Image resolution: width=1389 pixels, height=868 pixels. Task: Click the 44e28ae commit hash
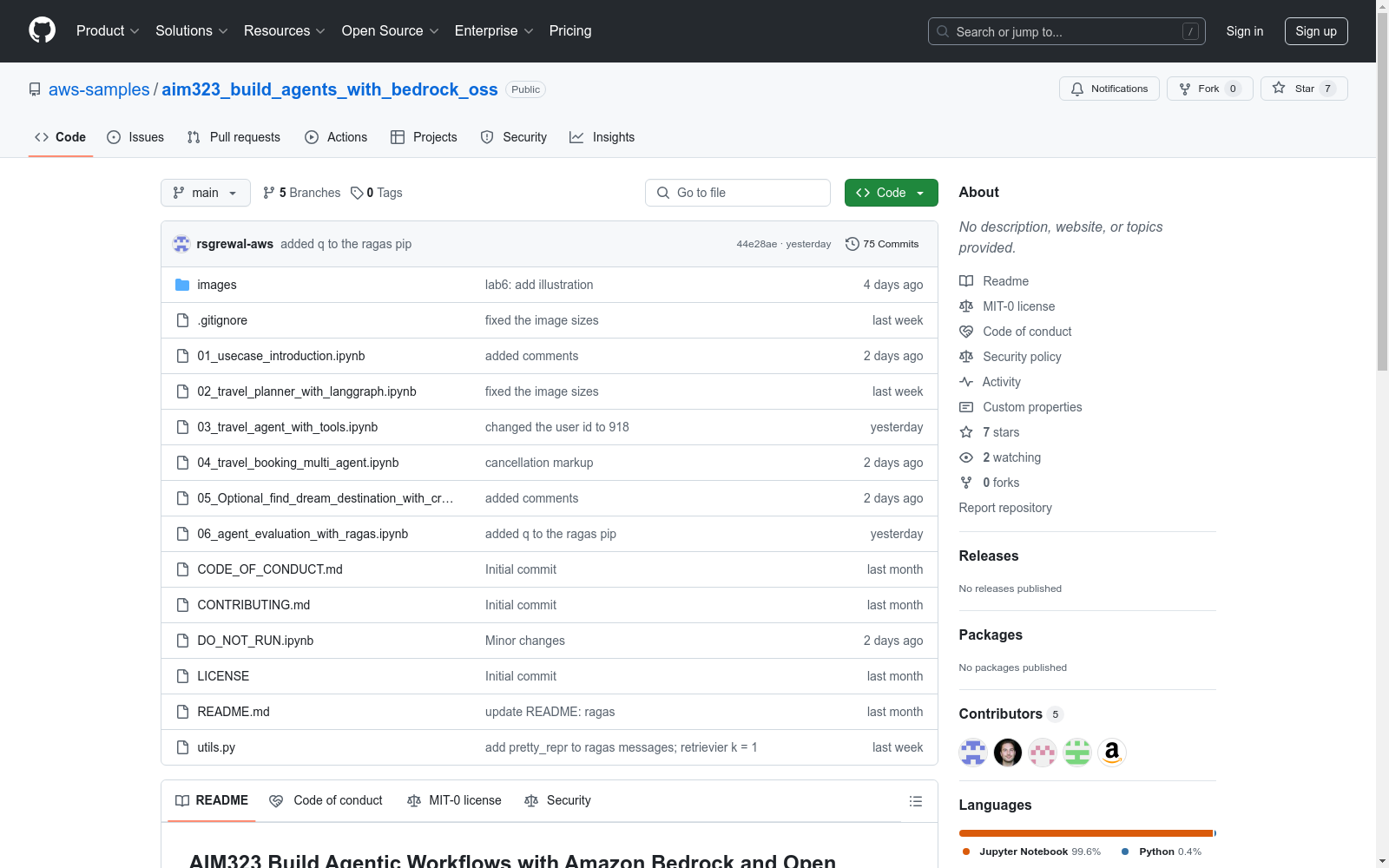pyautogui.click(x=757, y=244)
